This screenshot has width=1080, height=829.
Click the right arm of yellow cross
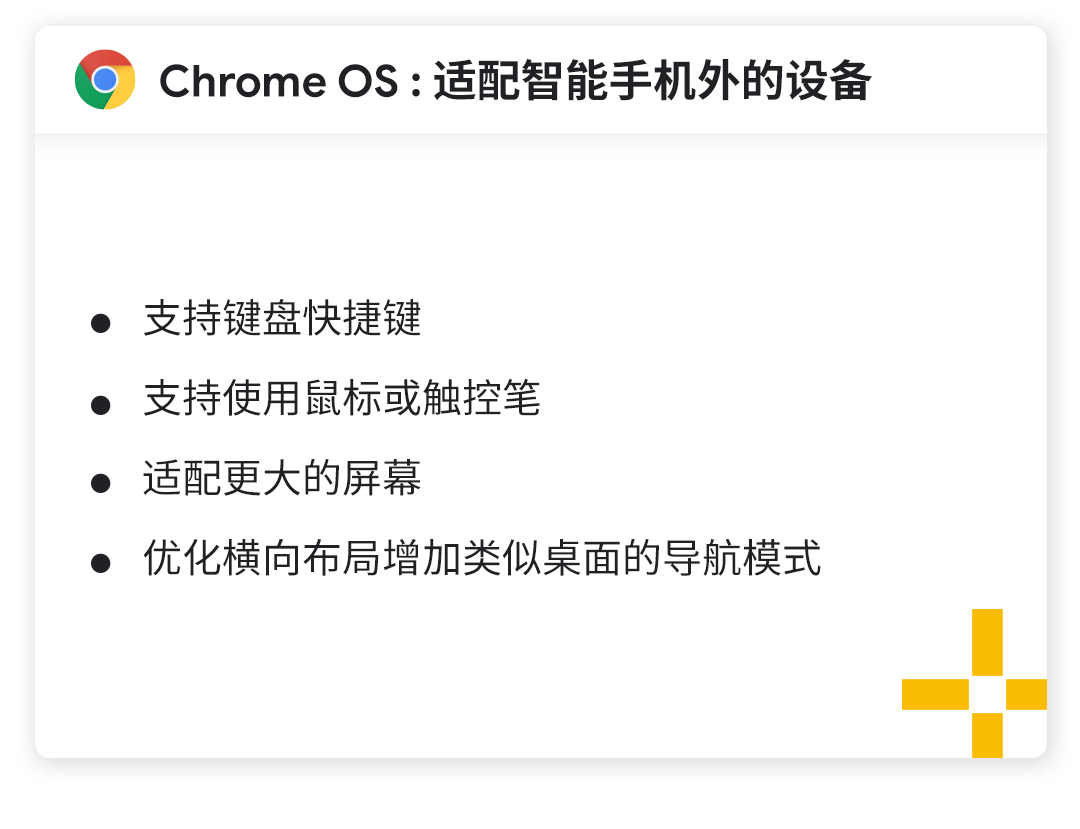pyautogui.click(x=1026, y=694)
